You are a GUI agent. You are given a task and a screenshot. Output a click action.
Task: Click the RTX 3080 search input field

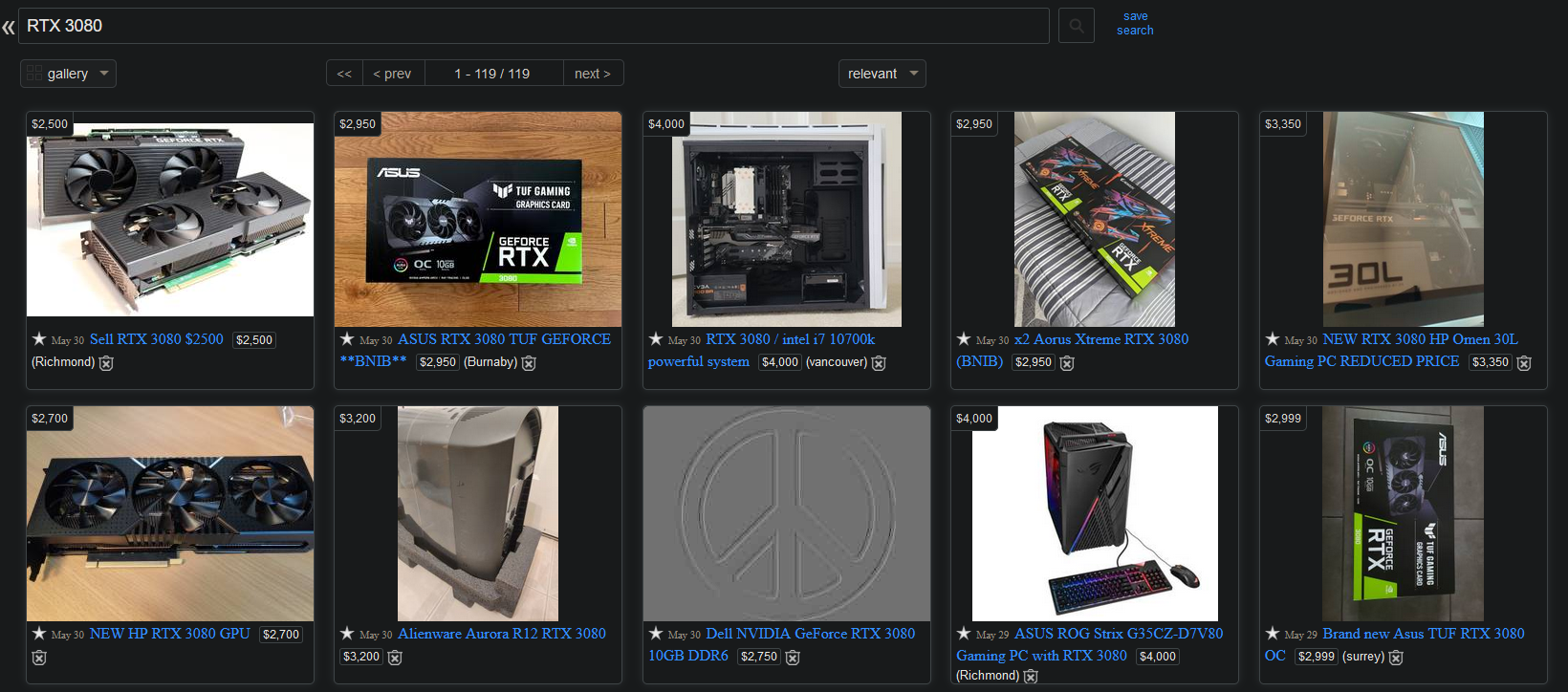[535, 26]
